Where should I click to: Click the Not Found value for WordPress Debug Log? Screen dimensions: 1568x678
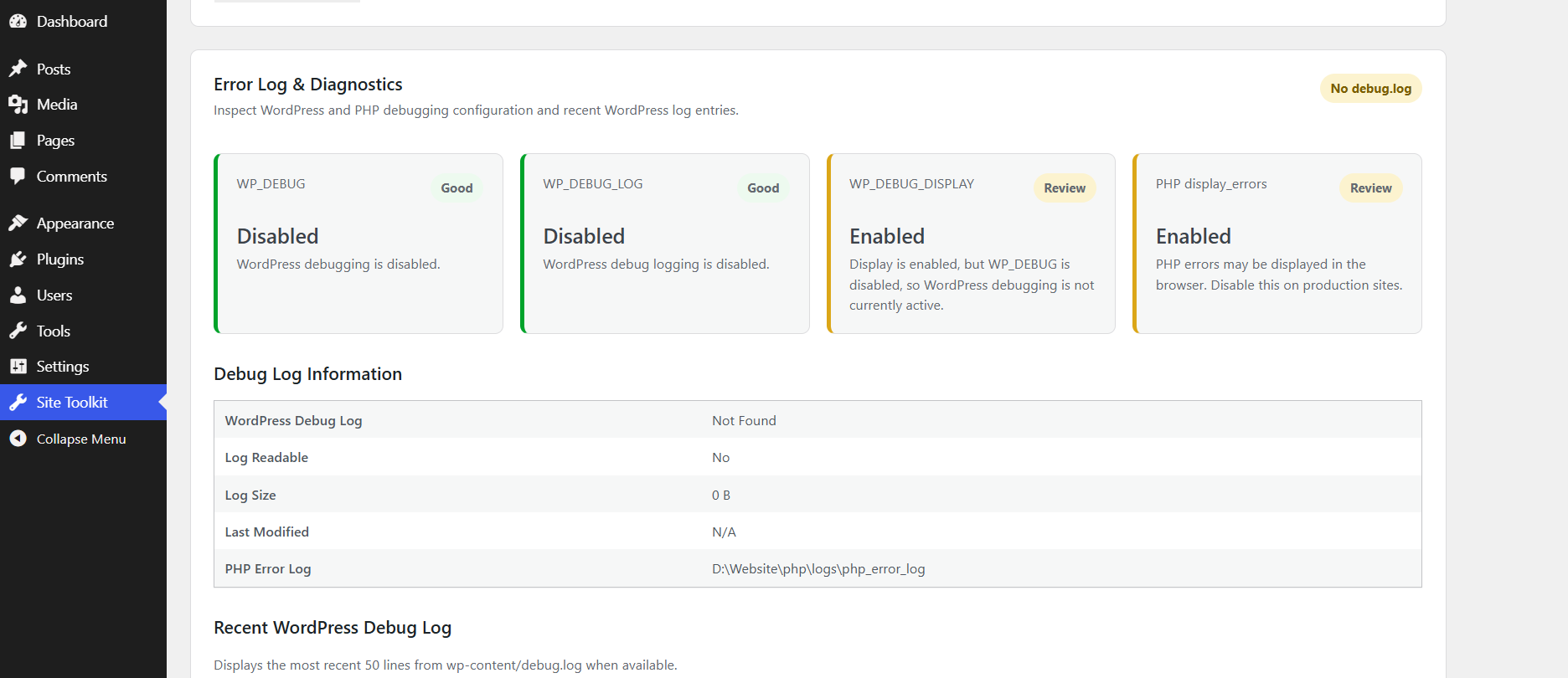(x=744, y=421)
